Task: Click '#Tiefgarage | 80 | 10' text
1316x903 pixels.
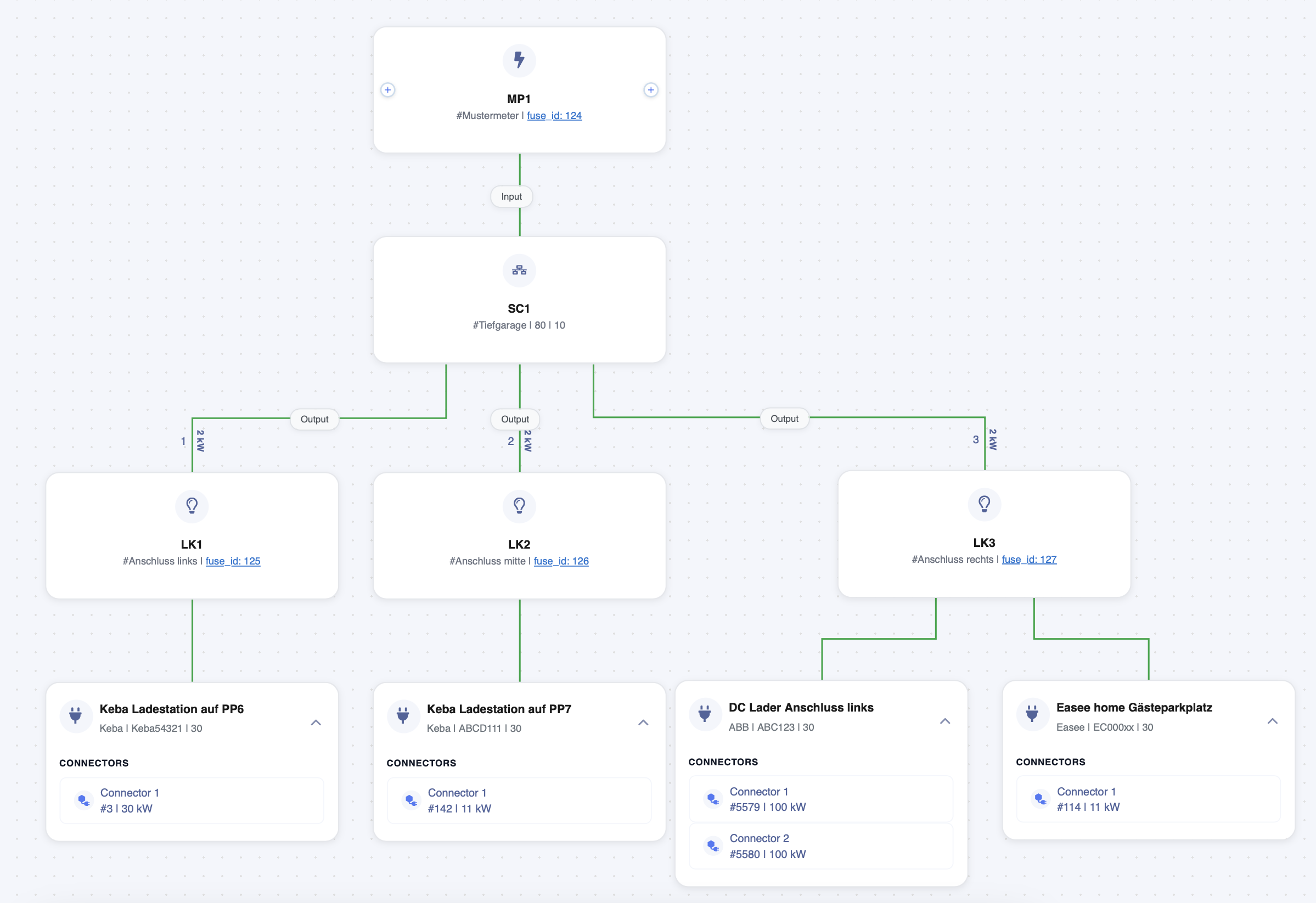Action: (519, 325)
